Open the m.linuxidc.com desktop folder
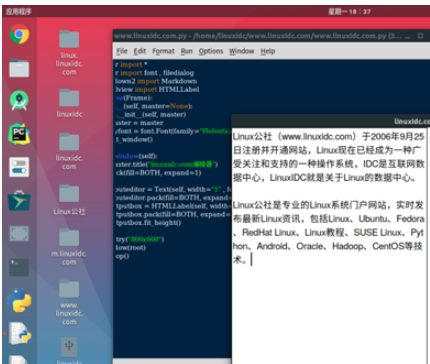 click(69, 247)
